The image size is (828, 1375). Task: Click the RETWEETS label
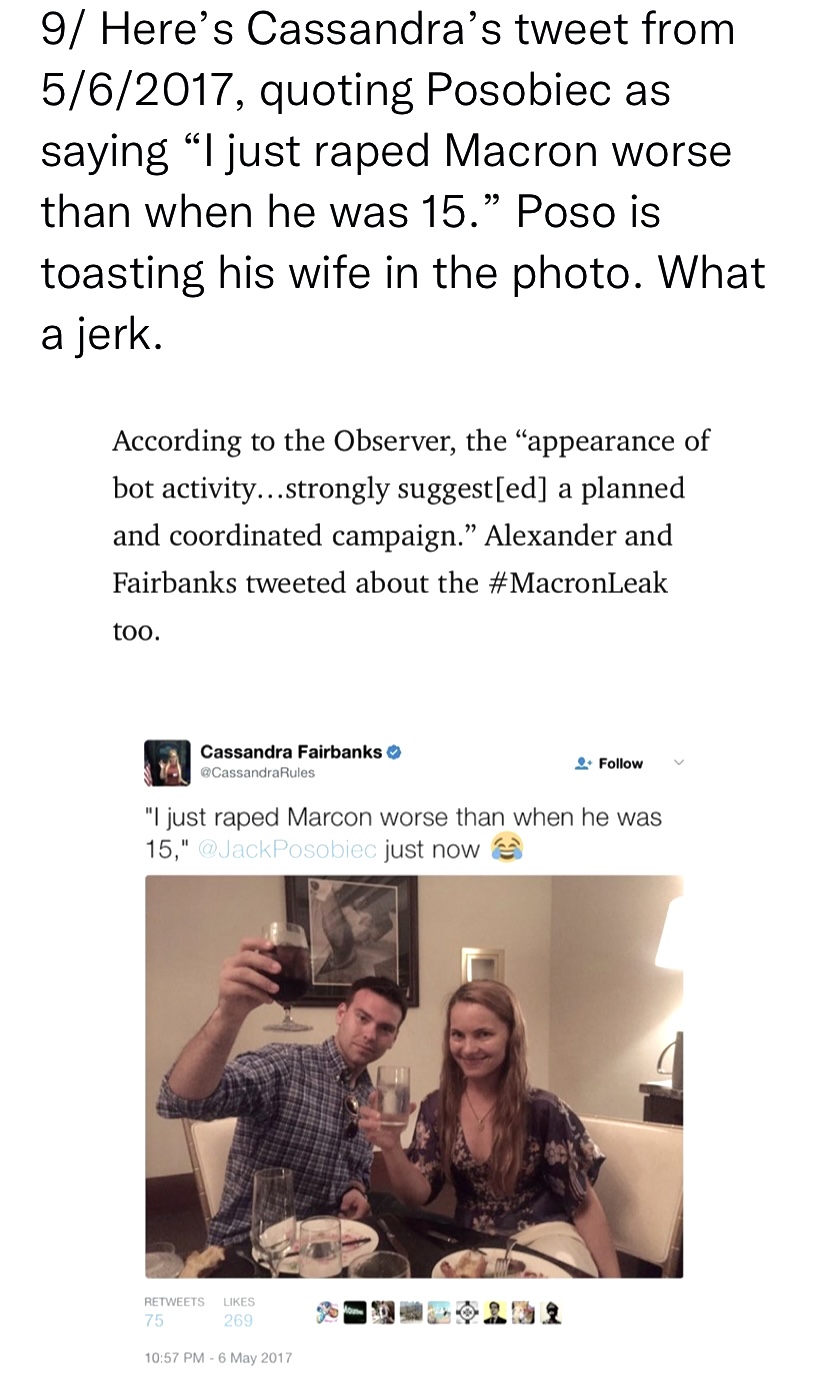pos(175,1302)
